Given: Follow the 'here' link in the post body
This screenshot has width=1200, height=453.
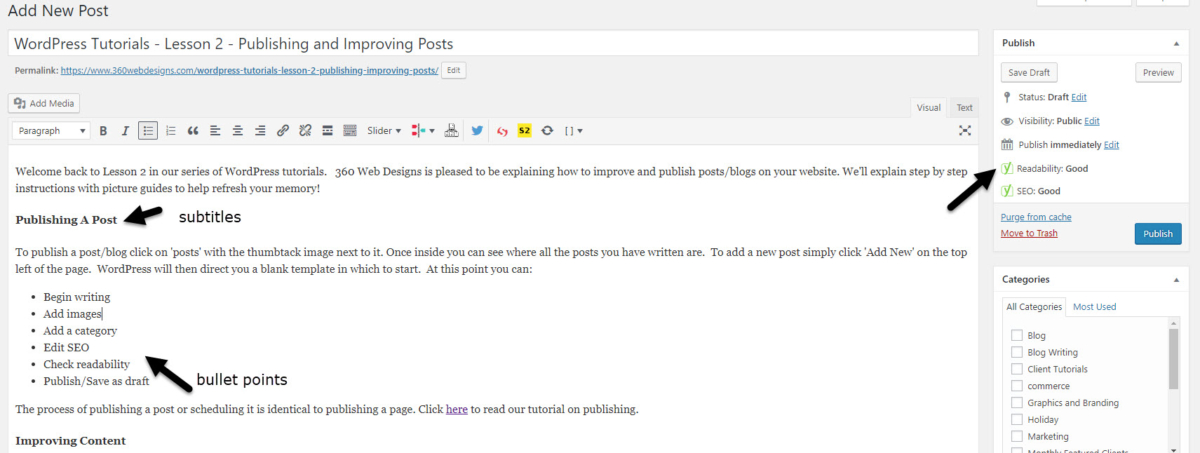Looking at the screenshot, I should tap(457, 409).
